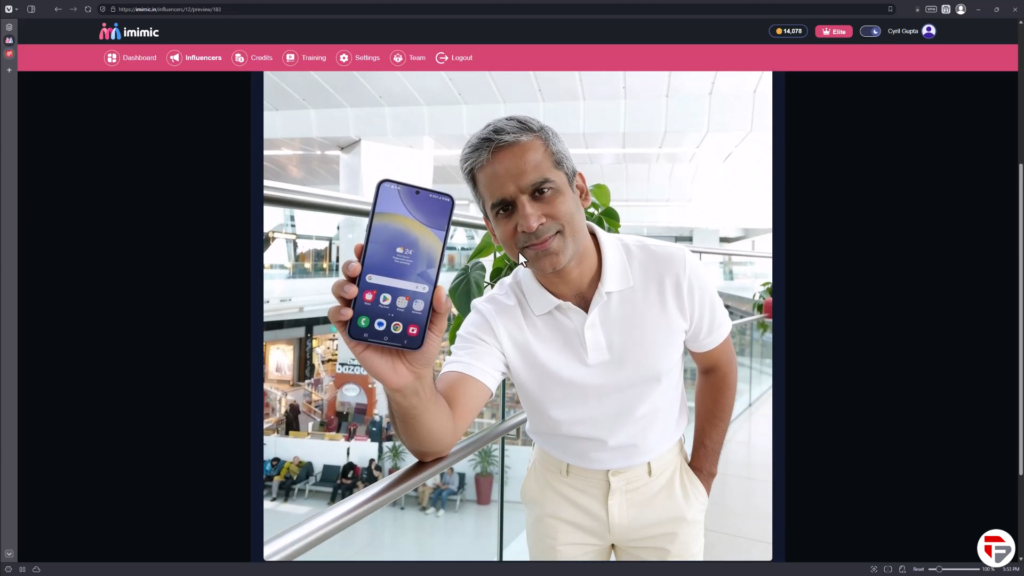
Task: Click the Training icon in navbar
Action: click(x=290, y=58)
